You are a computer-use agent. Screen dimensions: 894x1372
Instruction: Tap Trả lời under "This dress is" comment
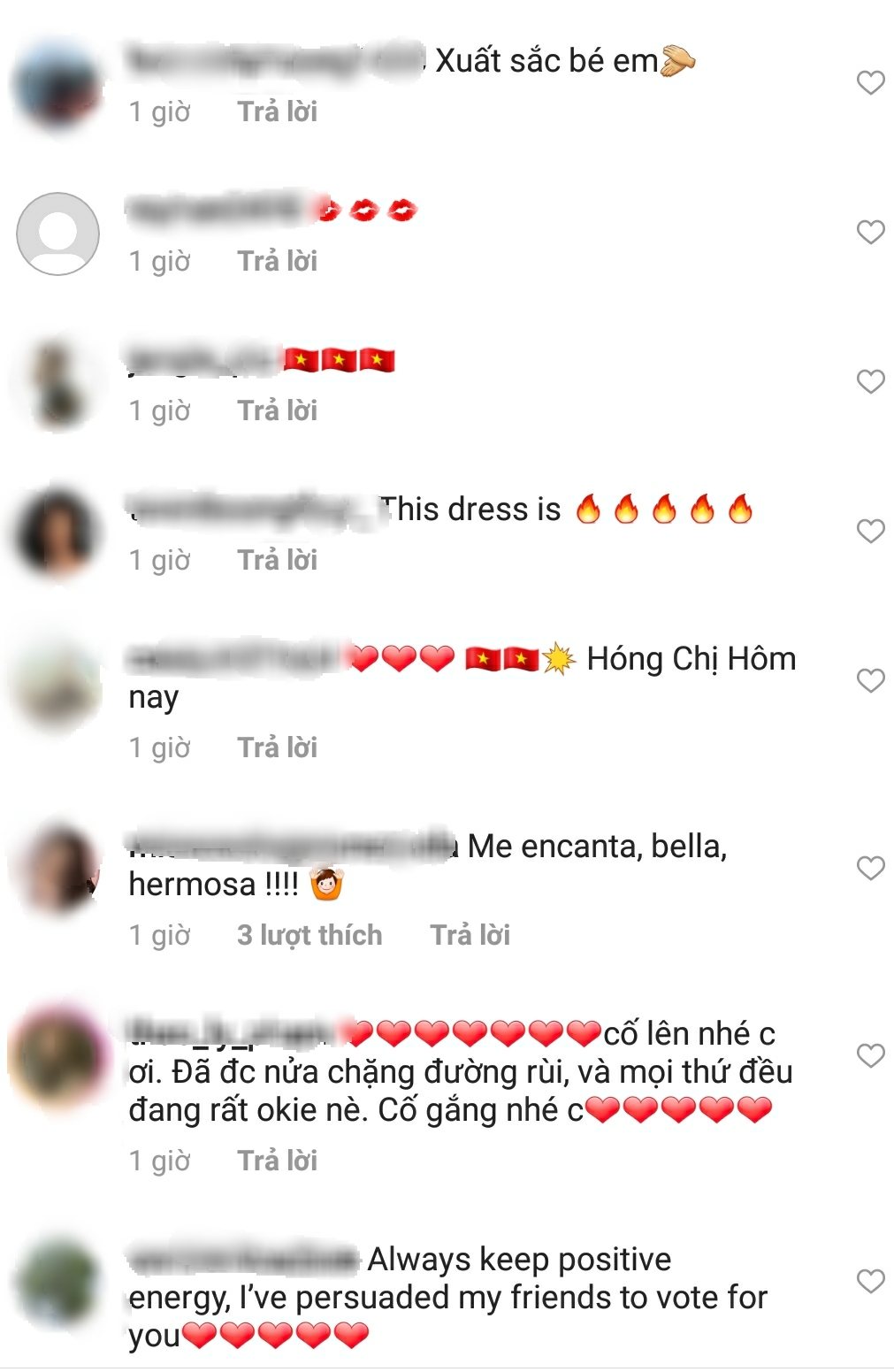click(277, 560)
